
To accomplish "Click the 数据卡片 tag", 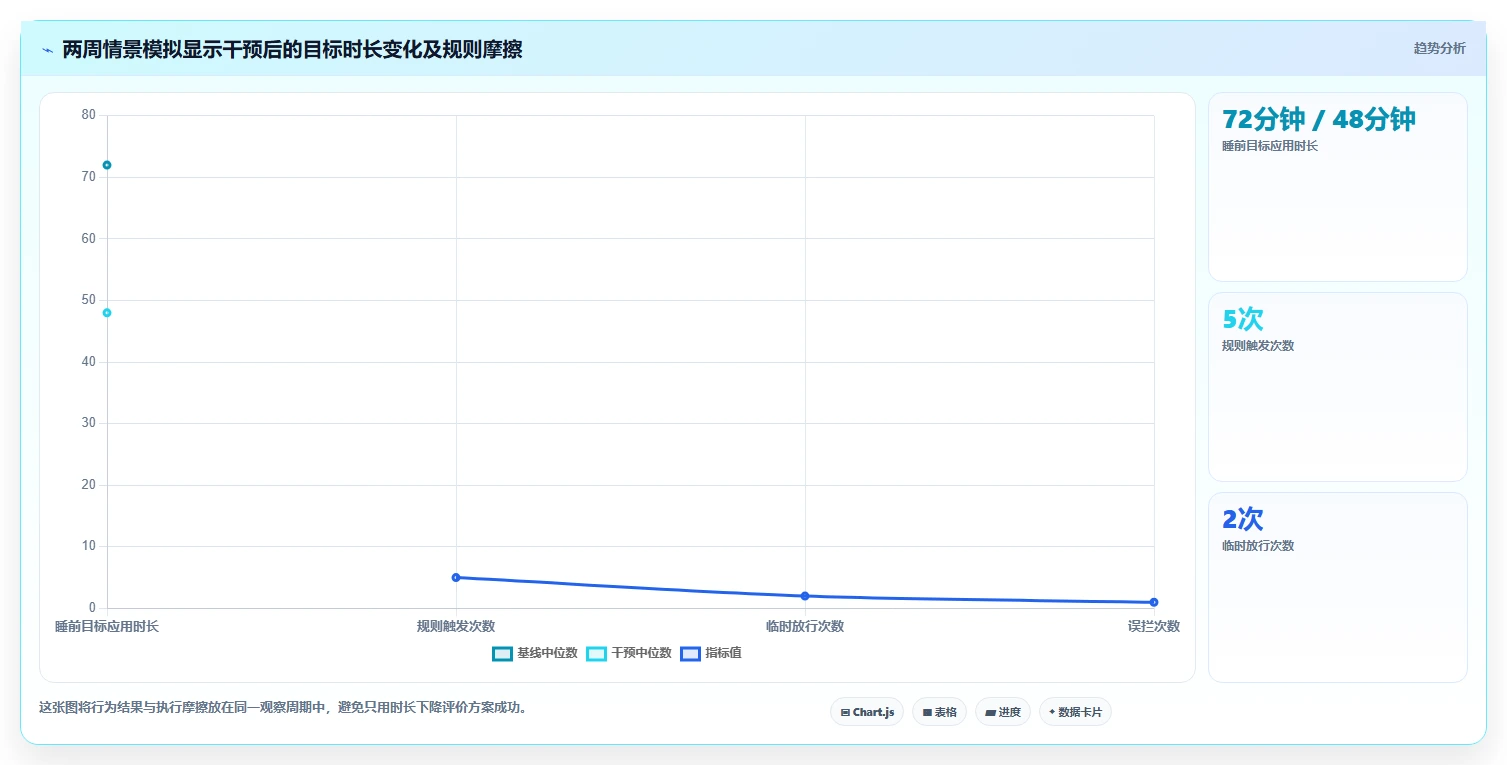I will (1075, 712).
